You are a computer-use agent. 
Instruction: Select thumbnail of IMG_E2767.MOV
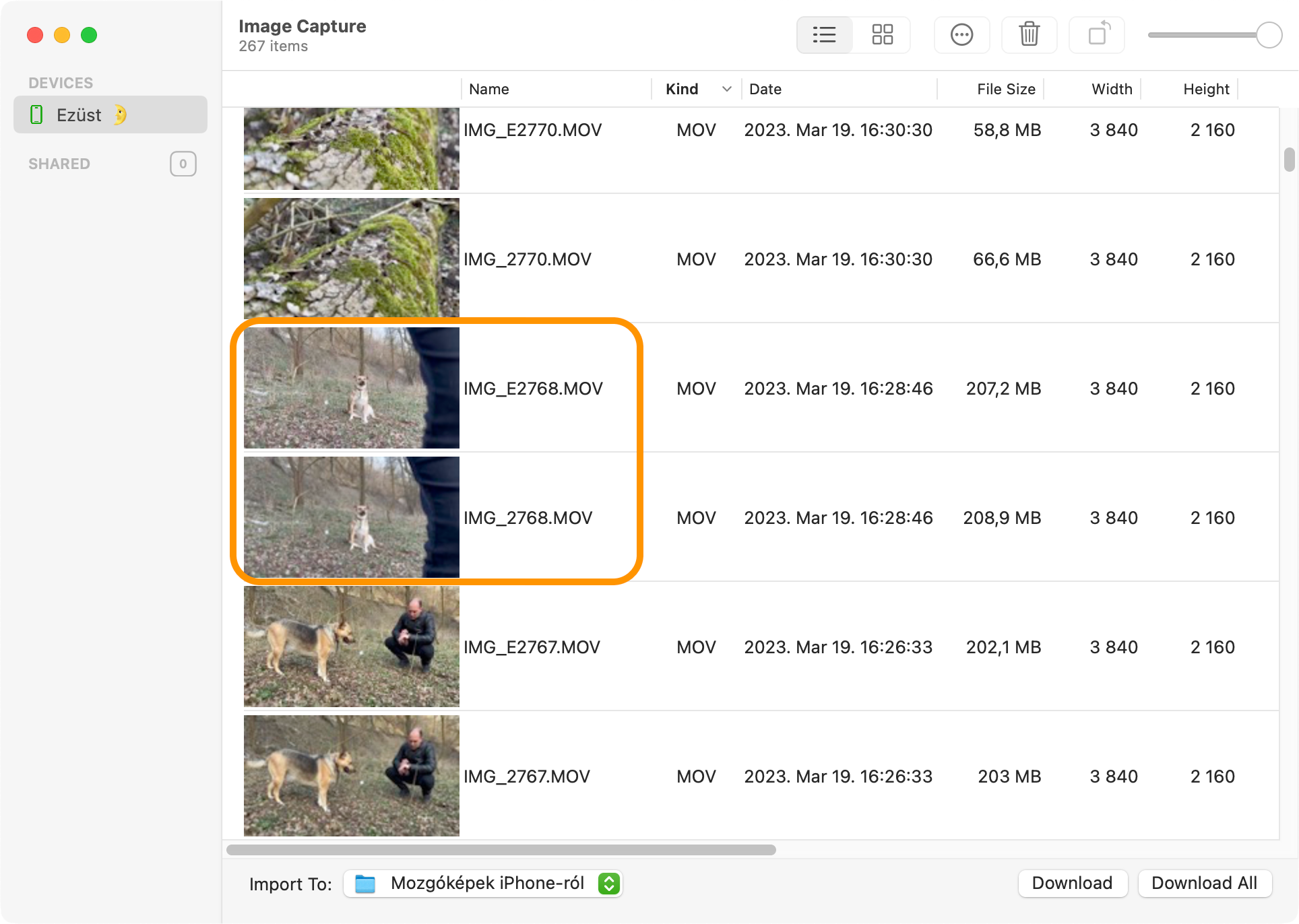352,647
